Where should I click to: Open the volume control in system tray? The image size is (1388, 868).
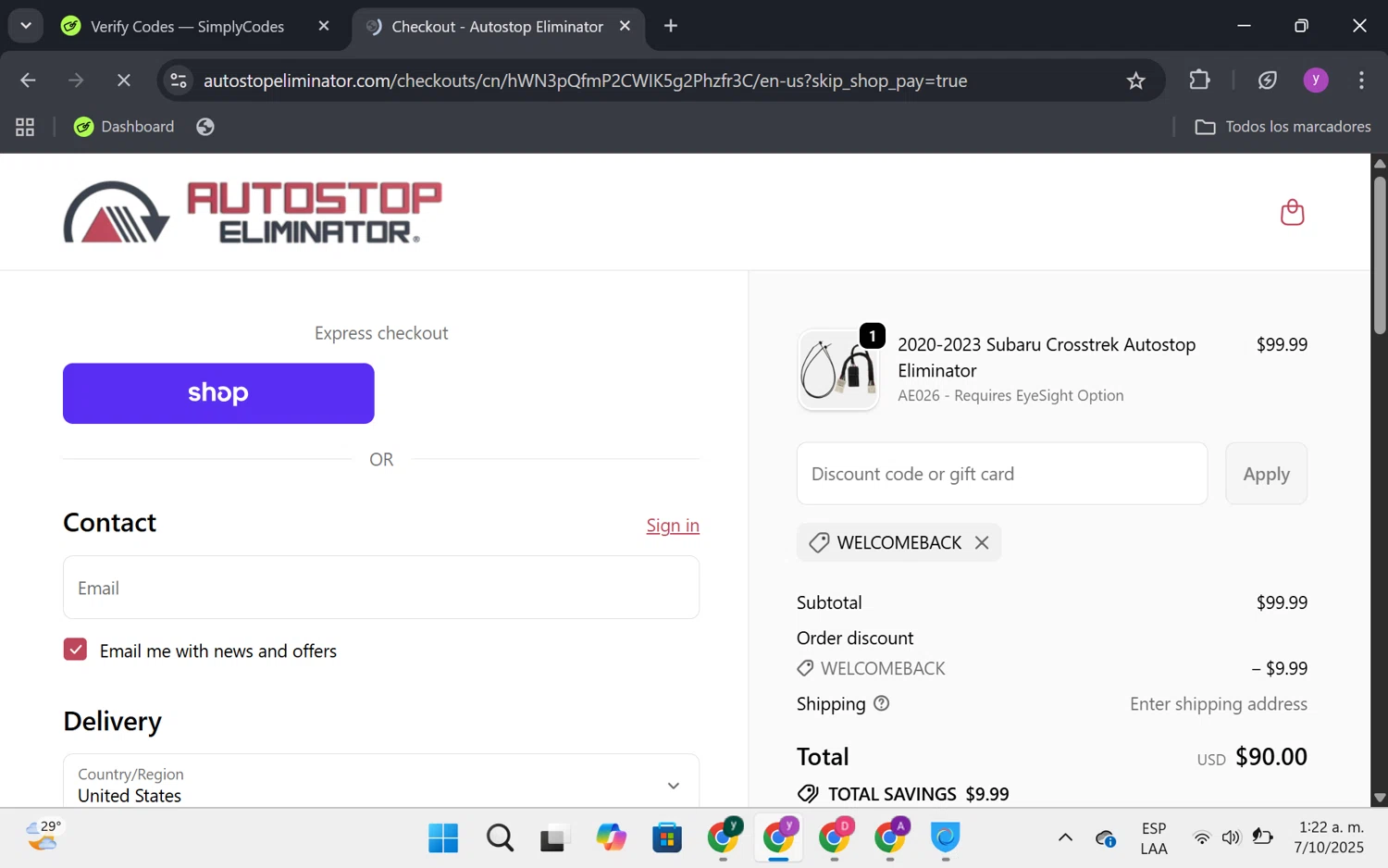pos(1231,838)
